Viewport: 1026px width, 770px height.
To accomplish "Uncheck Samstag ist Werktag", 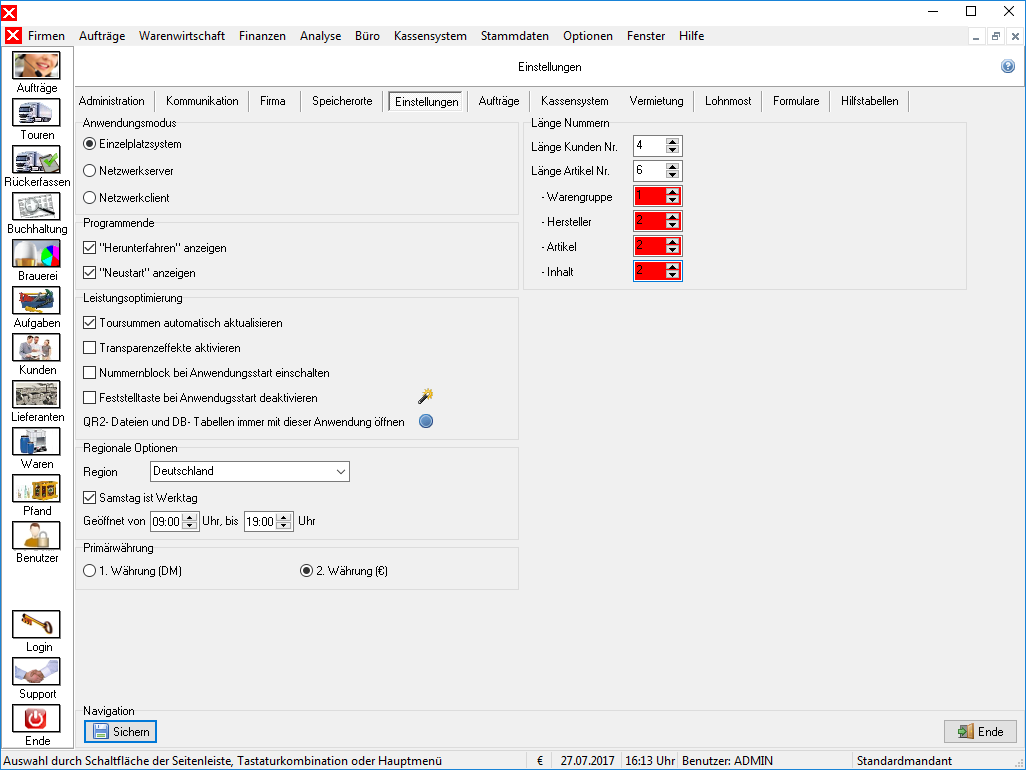I will tap(90, 498).
